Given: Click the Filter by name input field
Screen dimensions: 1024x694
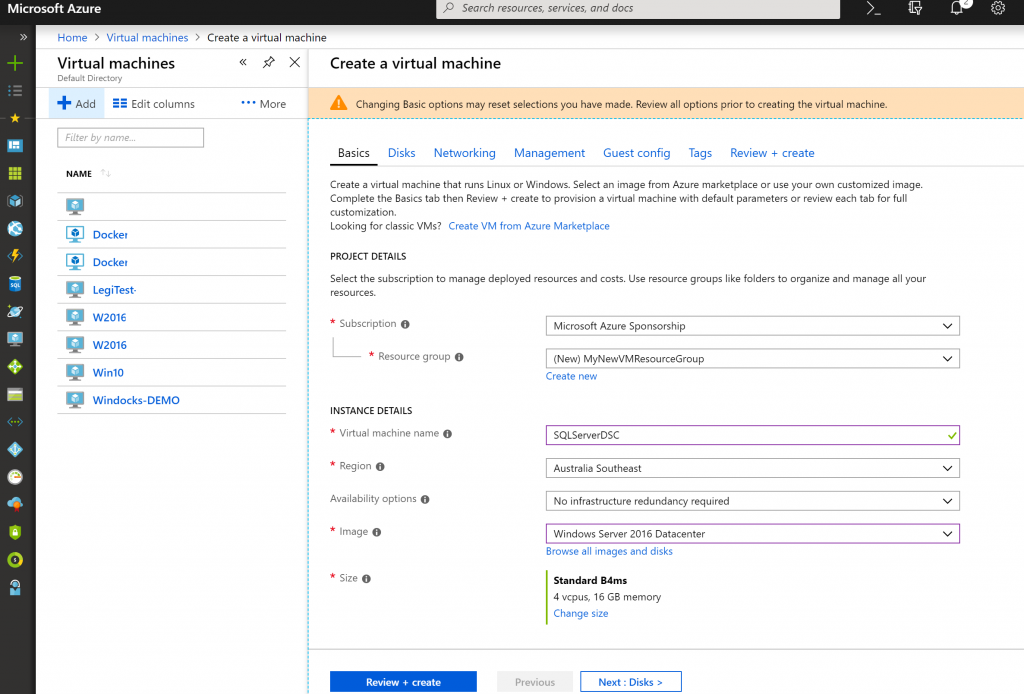Looking at the screenshot, I should pyautogui.click(x=130, y=137).
